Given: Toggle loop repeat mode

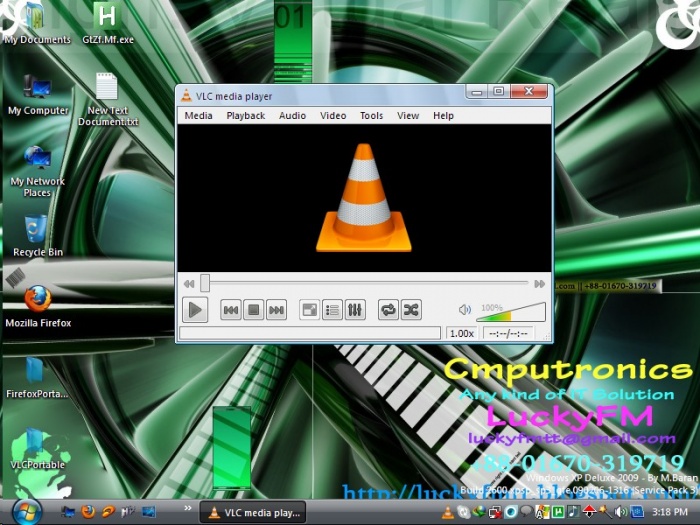Looking at the screenshot, I should point(388,310).
